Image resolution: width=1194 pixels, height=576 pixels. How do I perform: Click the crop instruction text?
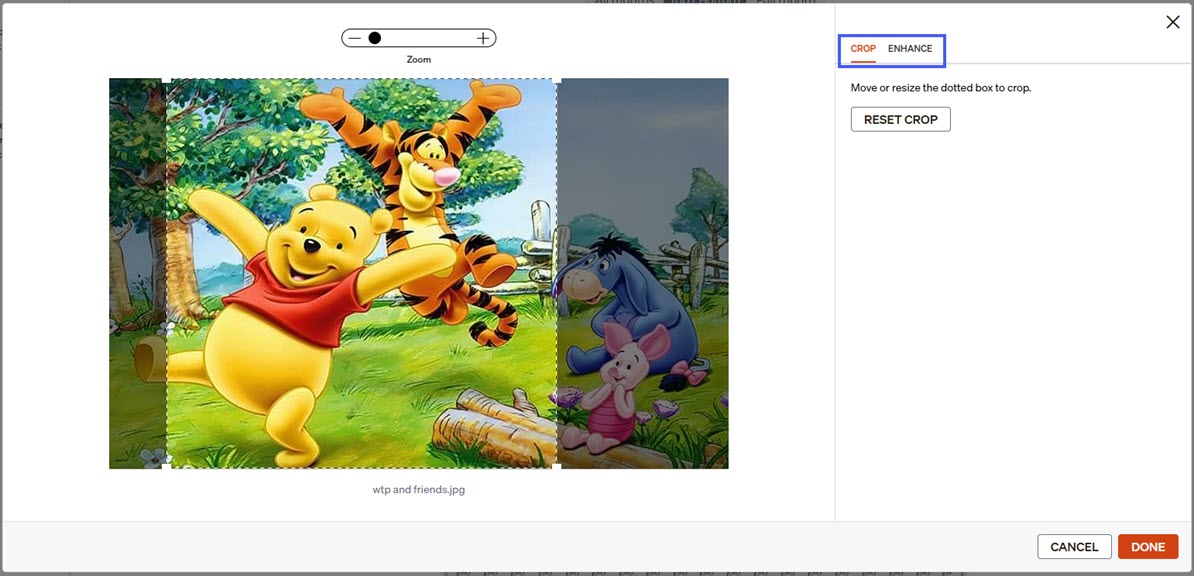click(941, 88)
